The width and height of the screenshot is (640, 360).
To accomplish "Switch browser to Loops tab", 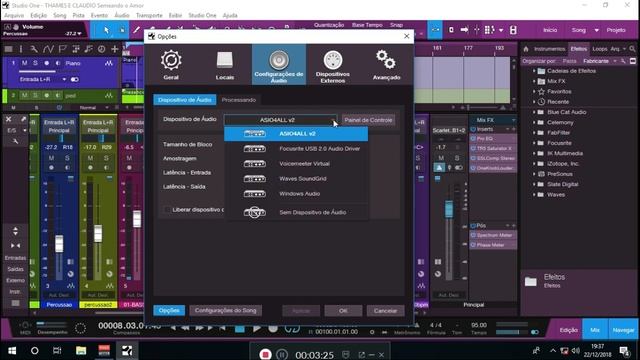I will [x=600, y=49].
